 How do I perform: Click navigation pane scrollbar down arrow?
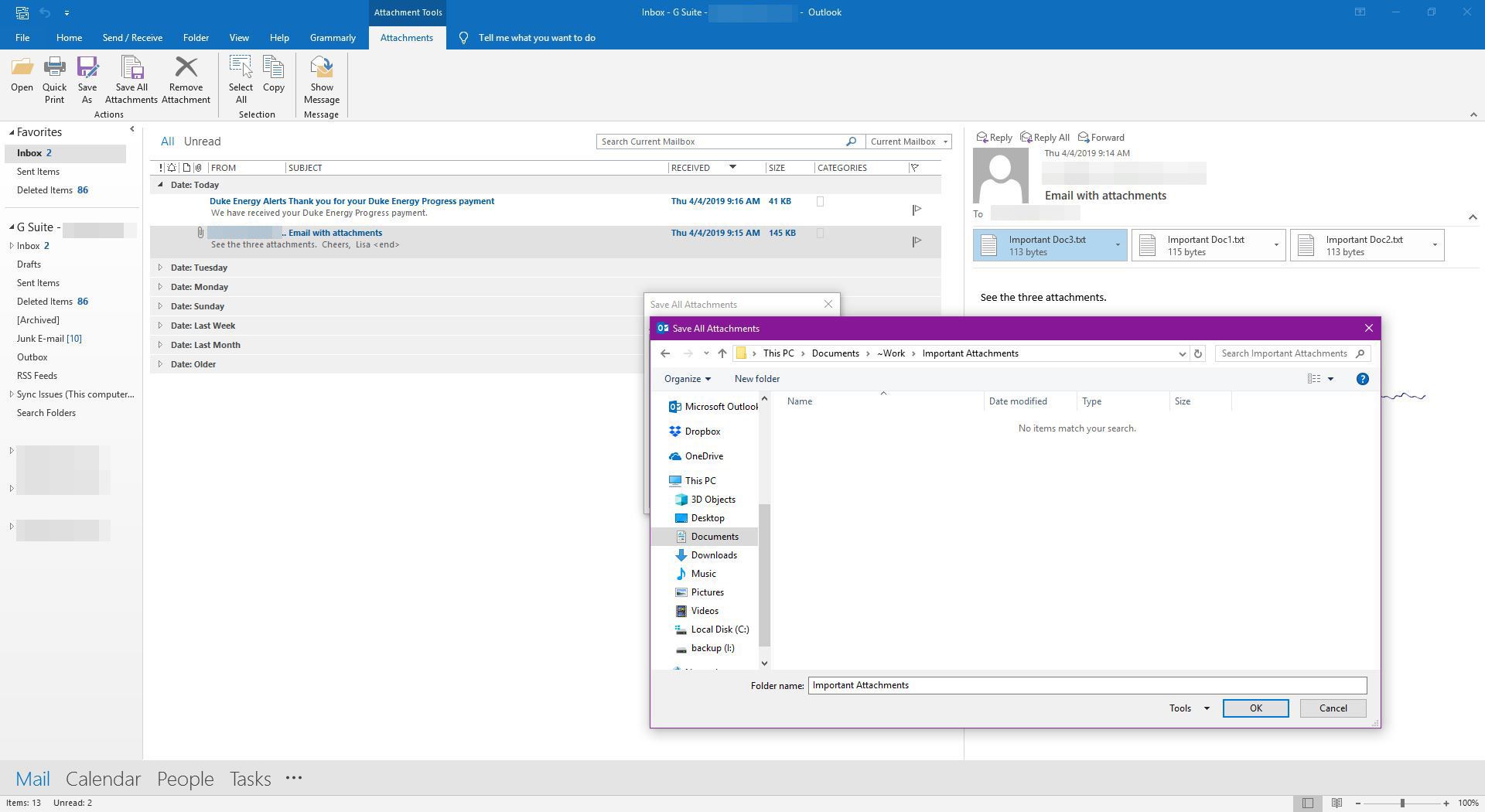764,663
